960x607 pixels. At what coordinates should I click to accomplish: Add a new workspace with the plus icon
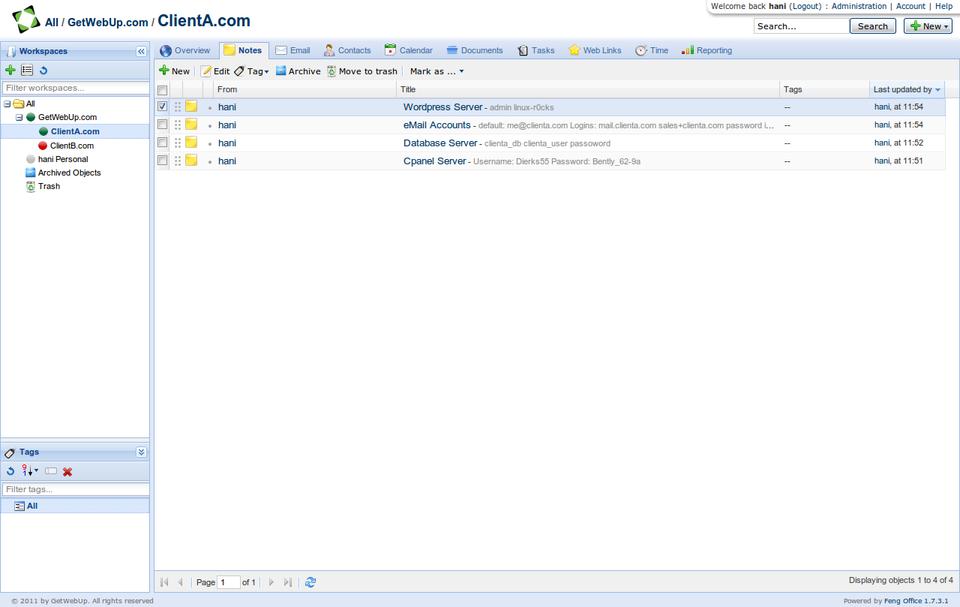pos(10,70)
